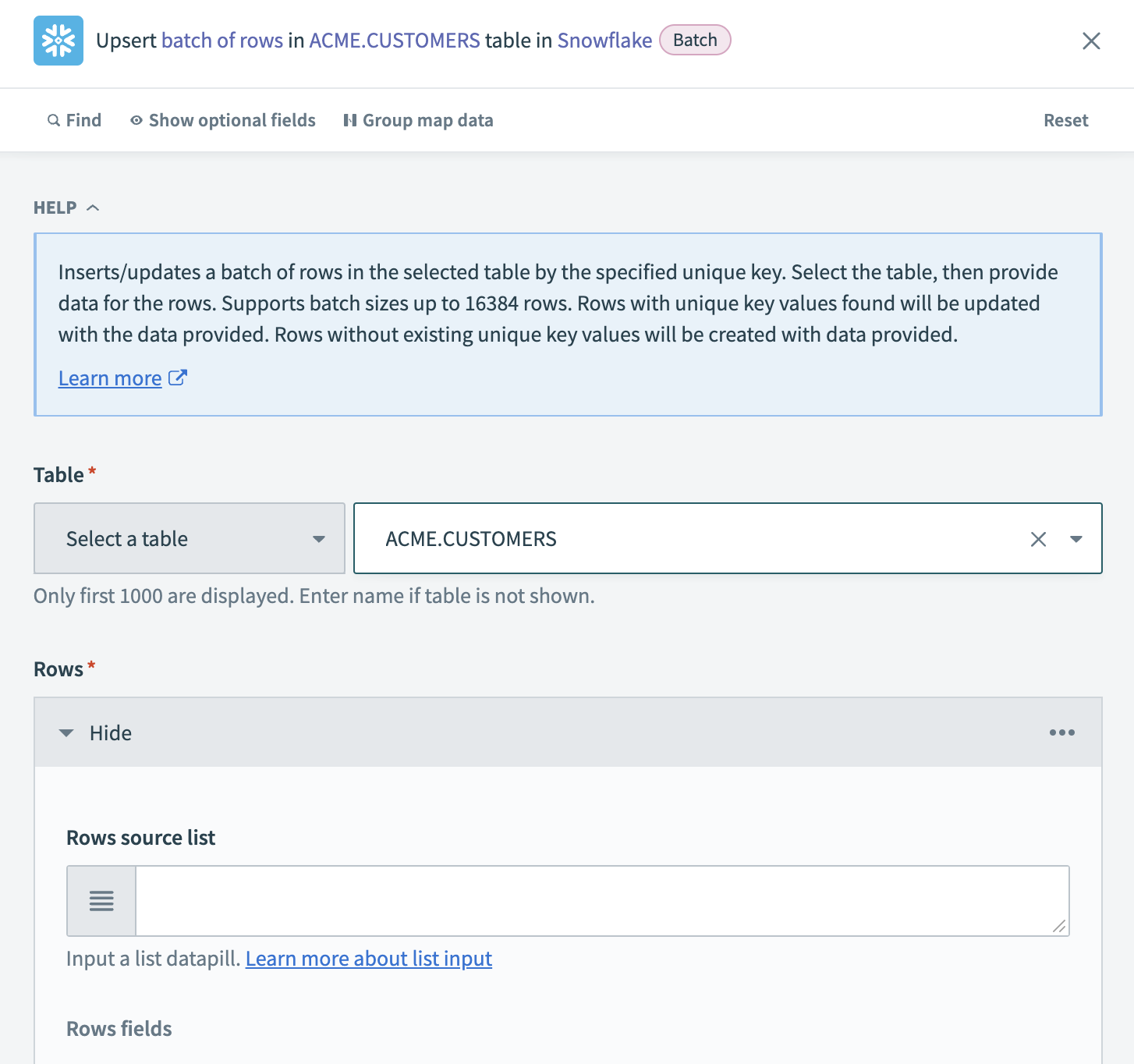Focus the Rows source list input box
Image resolution: width=1134 pixels, height=1064 pixels.
(x=593, y=901)
